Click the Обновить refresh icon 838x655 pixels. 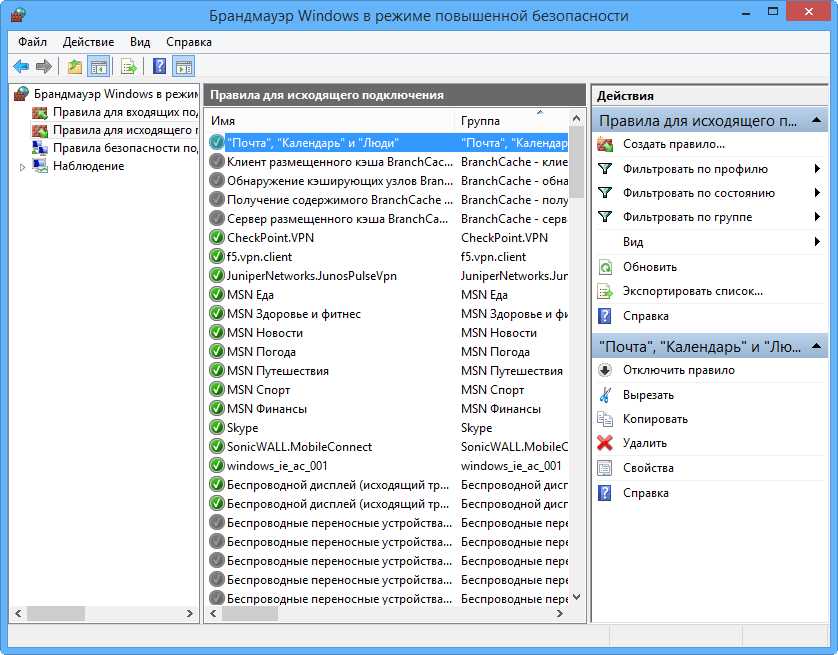click(x=604, y=268)
